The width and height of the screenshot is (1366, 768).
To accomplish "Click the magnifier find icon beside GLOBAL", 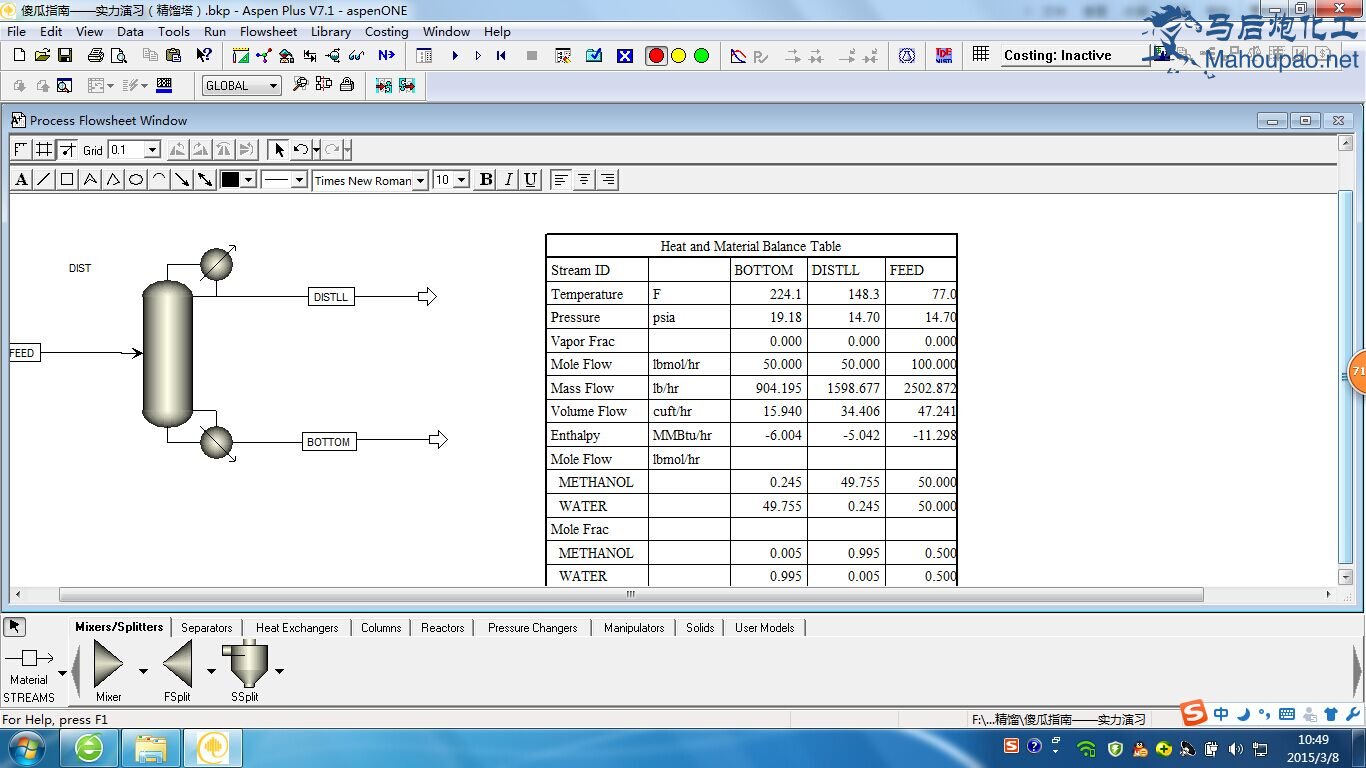I will 299,85.
